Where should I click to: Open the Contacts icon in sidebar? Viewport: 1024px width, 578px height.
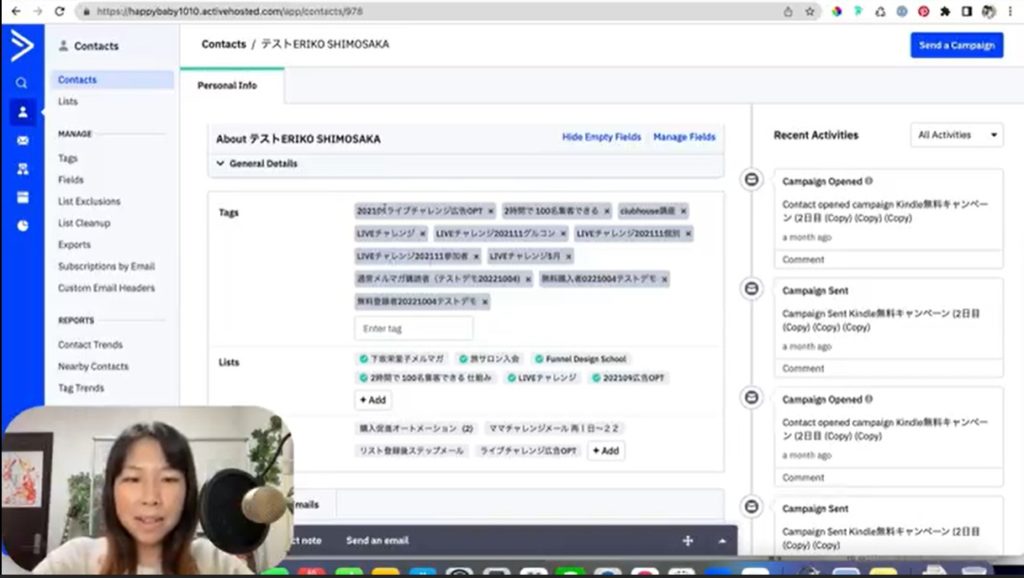(22, 112)
